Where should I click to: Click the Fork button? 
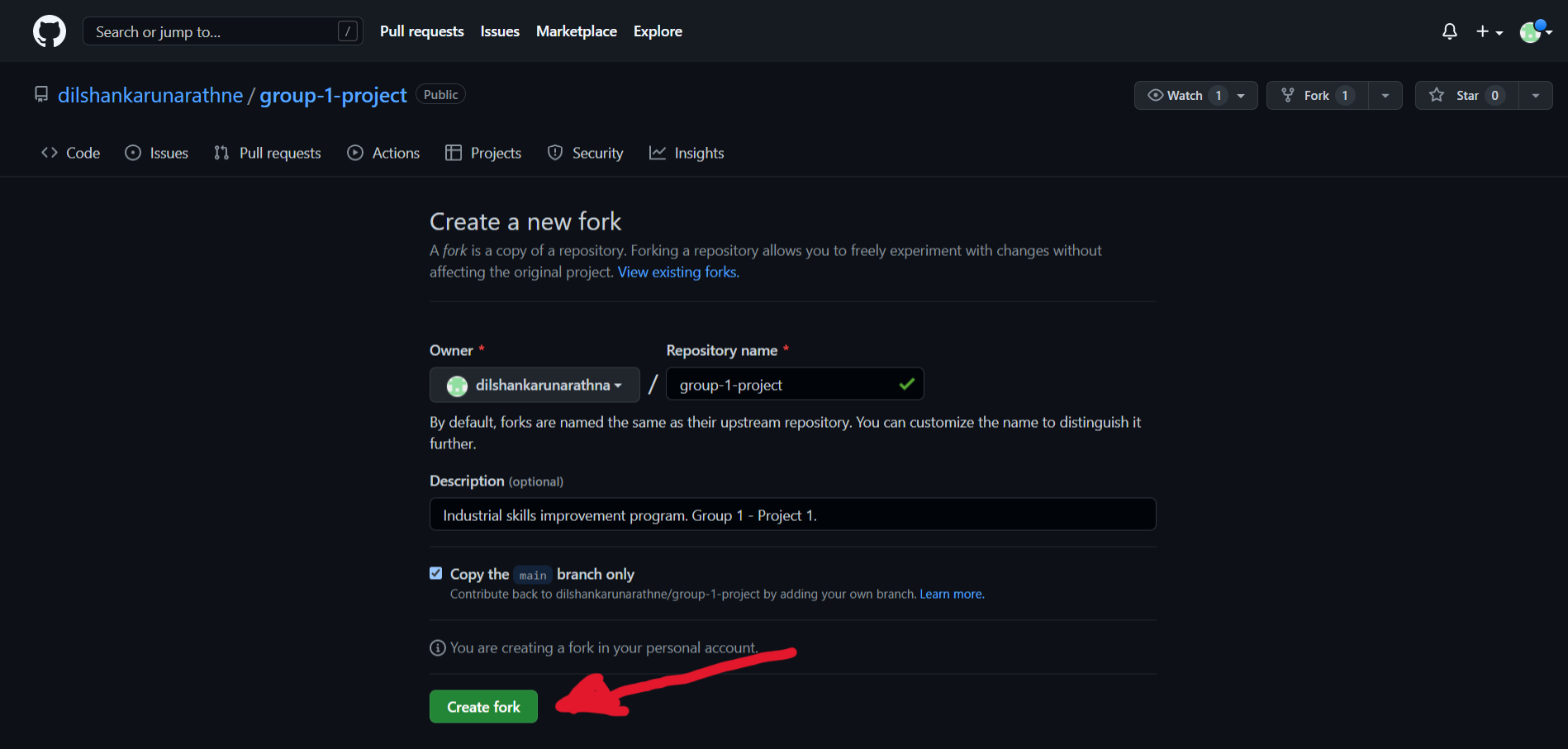click(1318, 96)
